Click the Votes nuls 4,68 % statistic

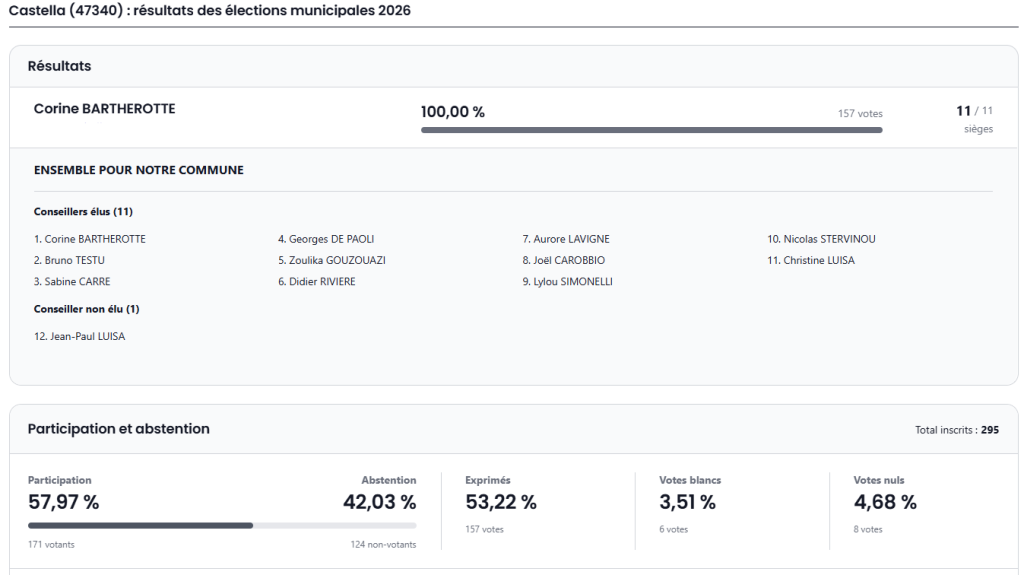884,502
